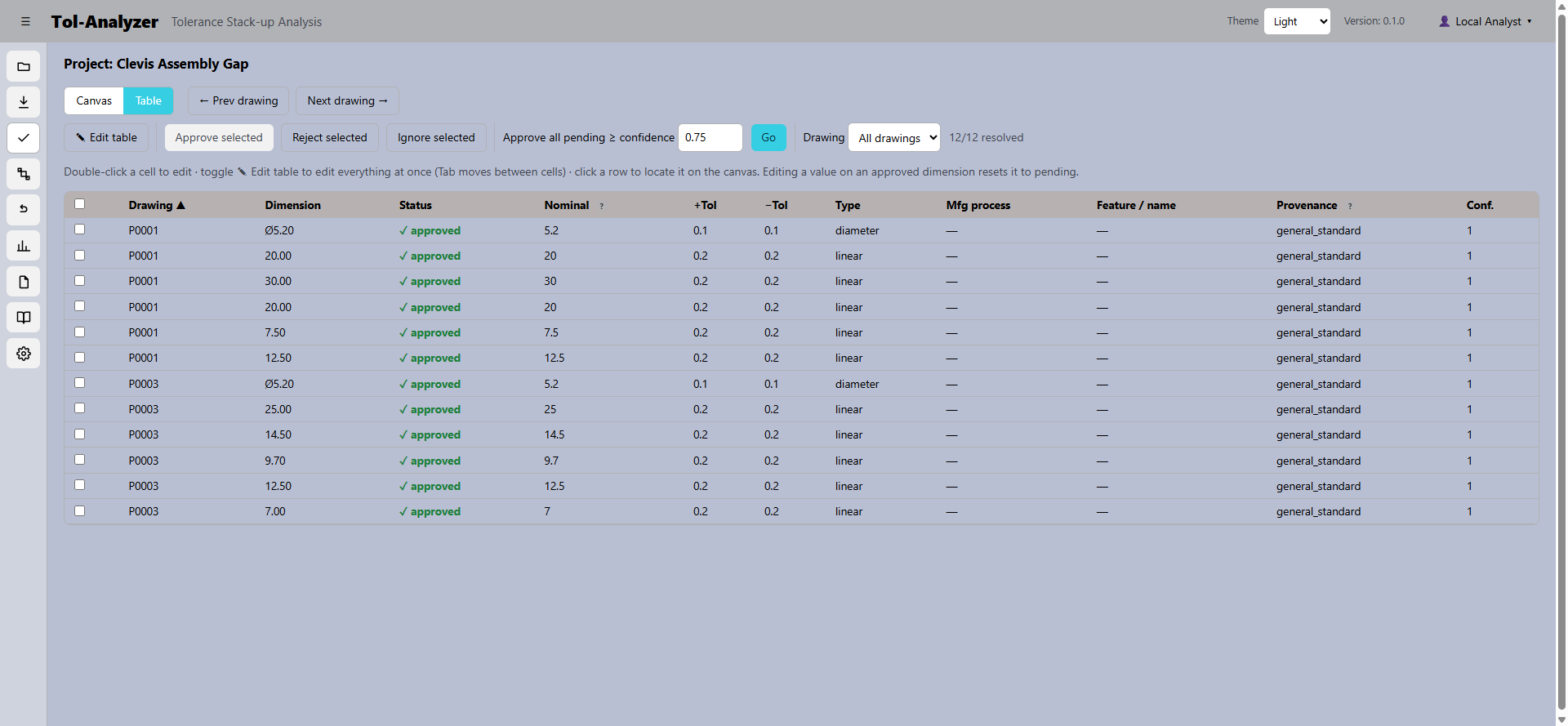Click the undo arrow icon in sidebar

[24, 210]
